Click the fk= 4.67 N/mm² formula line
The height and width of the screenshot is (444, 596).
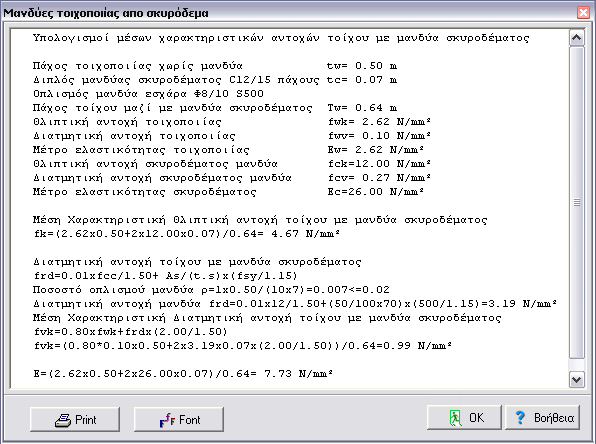point(187,234)
